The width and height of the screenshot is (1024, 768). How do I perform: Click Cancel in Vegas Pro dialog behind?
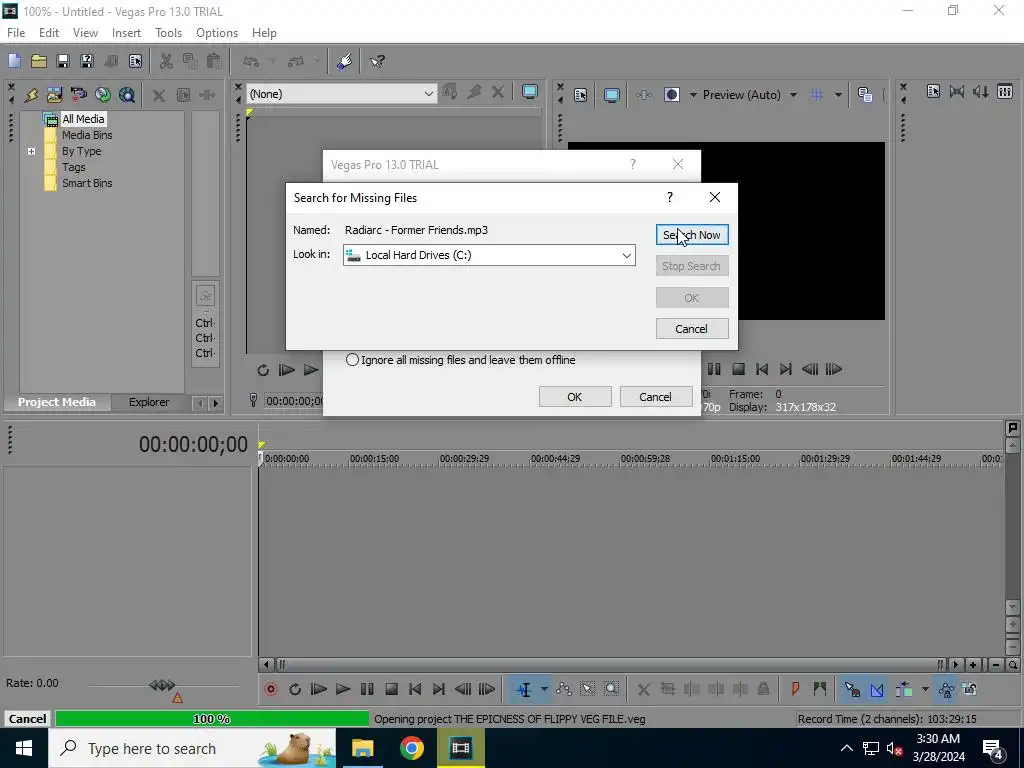click(656, 397)
